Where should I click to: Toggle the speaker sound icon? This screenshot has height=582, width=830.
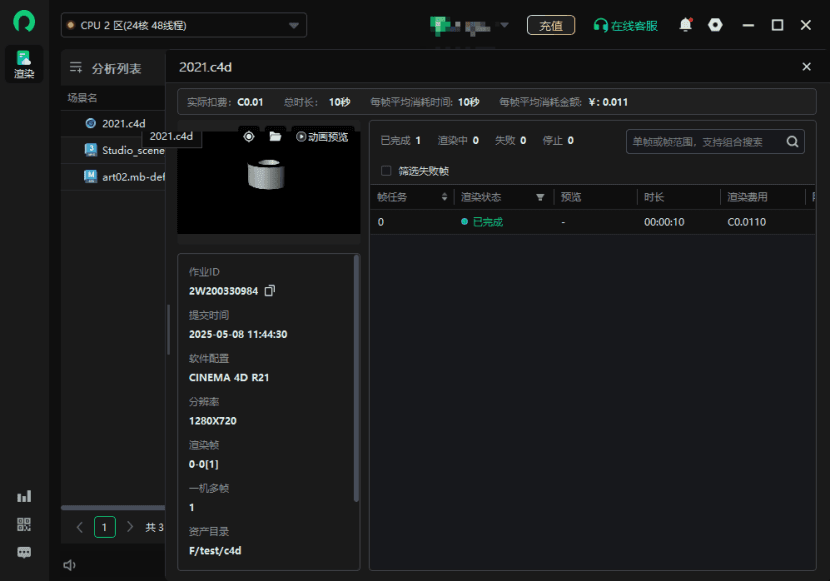click(x=69, y=565)
